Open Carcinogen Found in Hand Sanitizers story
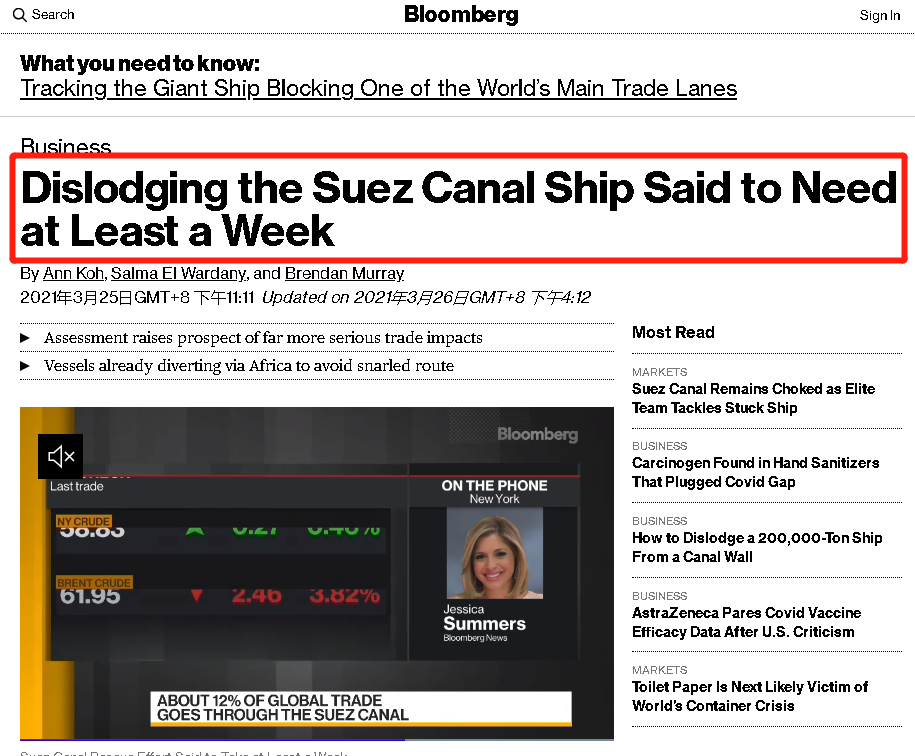The width and height of the screenshot is (915, 756). pyautogui.click(x=755, y=472)
